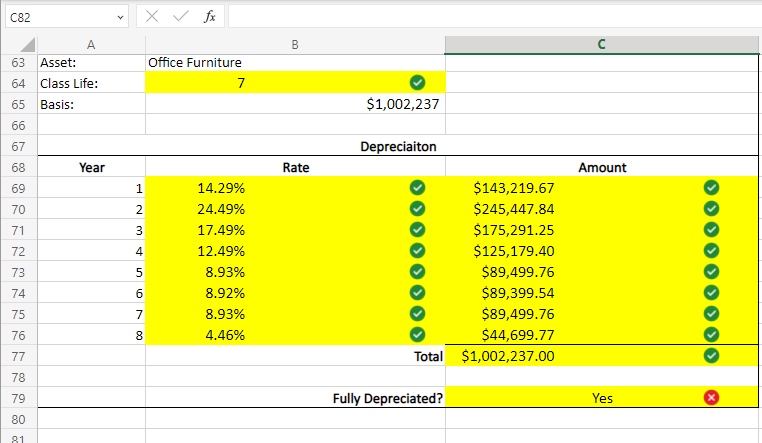Viewport: 762px width, 443px height.
Task: Select the year 1 cell
Action: click(x=91, y=188)
